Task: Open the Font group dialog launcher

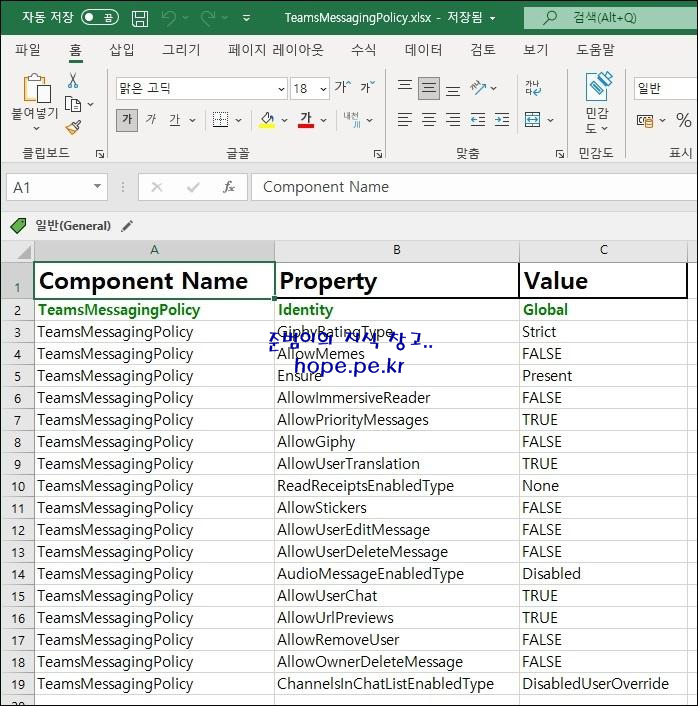Action: click(x=378, y=154)
